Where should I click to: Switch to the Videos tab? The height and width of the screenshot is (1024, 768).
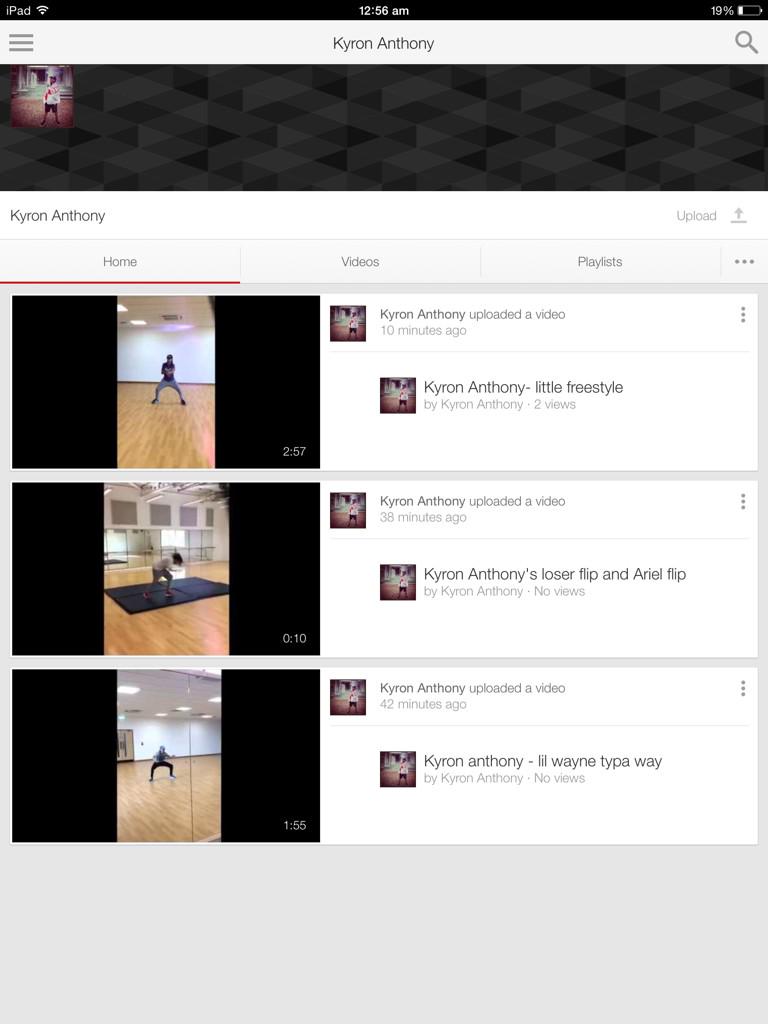point(360,261)
